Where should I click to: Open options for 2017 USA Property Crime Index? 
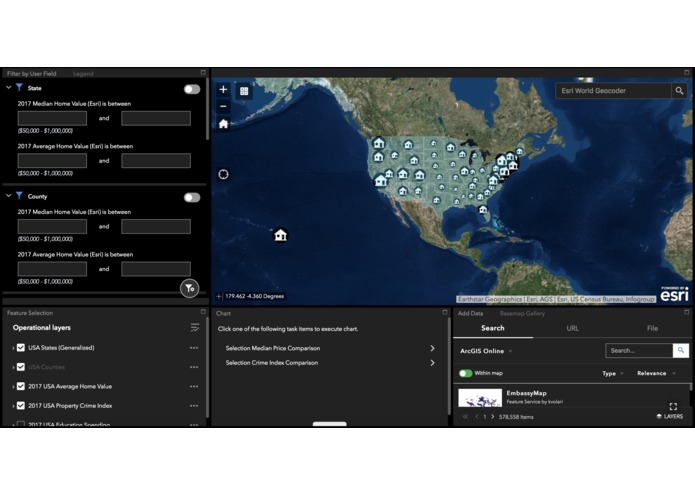click(194, 406)
